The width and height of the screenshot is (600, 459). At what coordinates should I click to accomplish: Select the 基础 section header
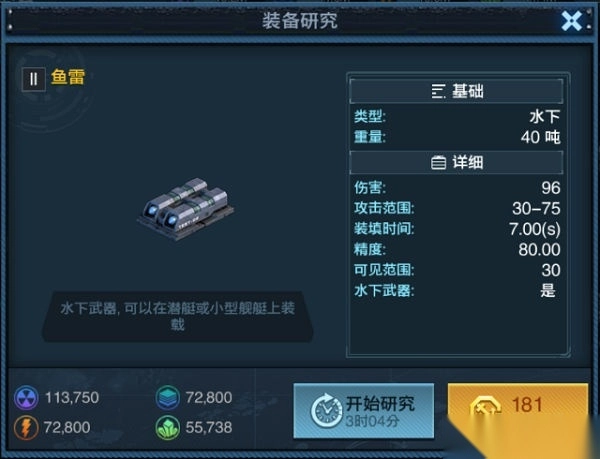456,91
